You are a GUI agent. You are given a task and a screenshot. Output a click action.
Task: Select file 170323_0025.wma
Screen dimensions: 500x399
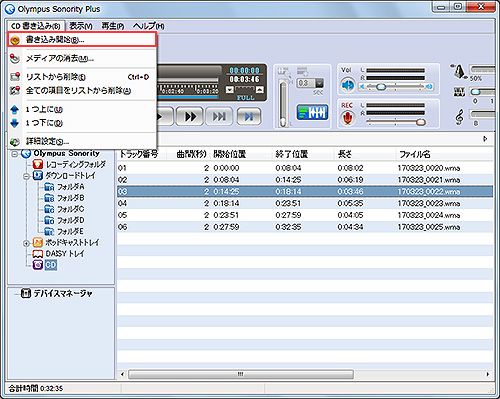[429, 227]
